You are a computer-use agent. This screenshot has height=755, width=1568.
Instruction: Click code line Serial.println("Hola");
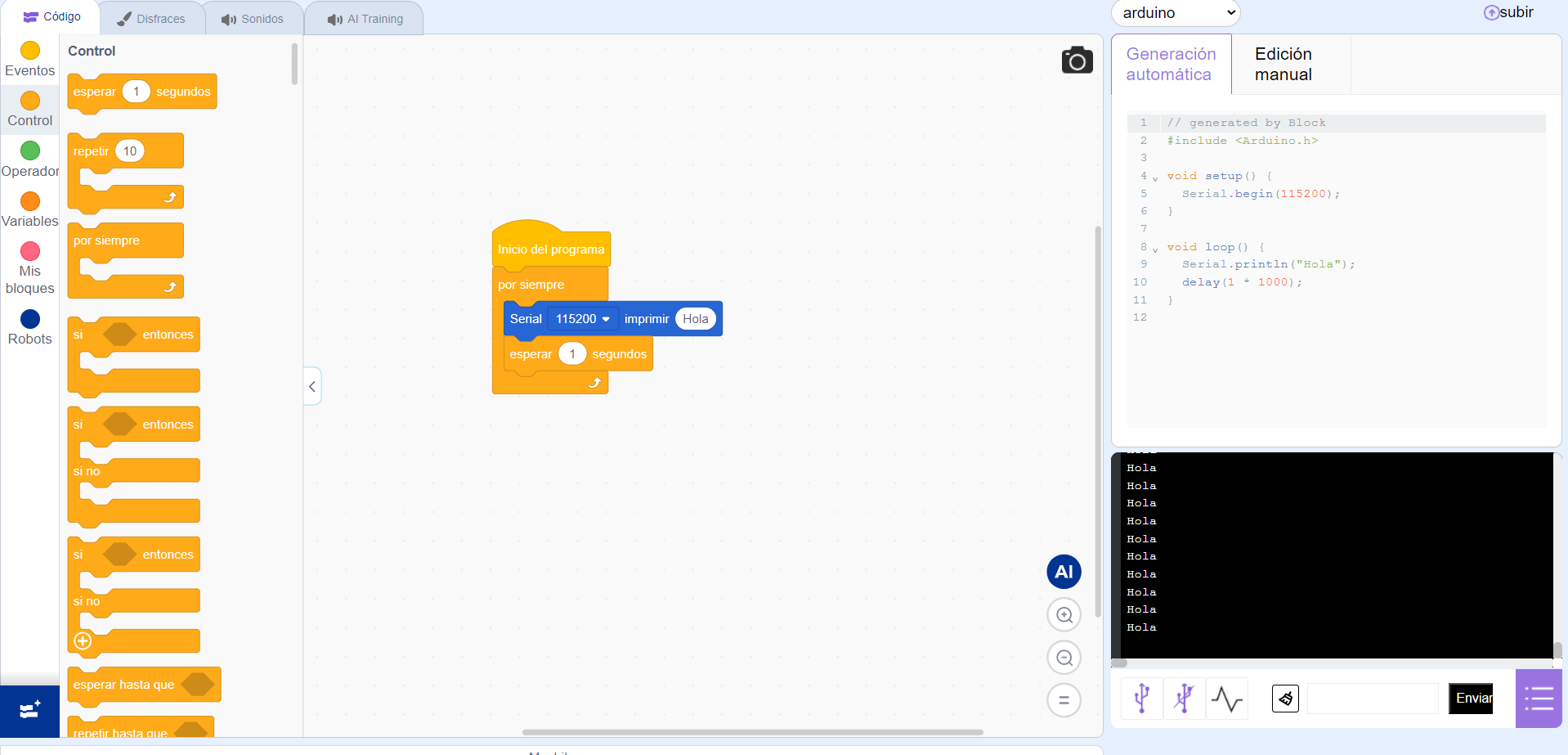pos(1268,264)
